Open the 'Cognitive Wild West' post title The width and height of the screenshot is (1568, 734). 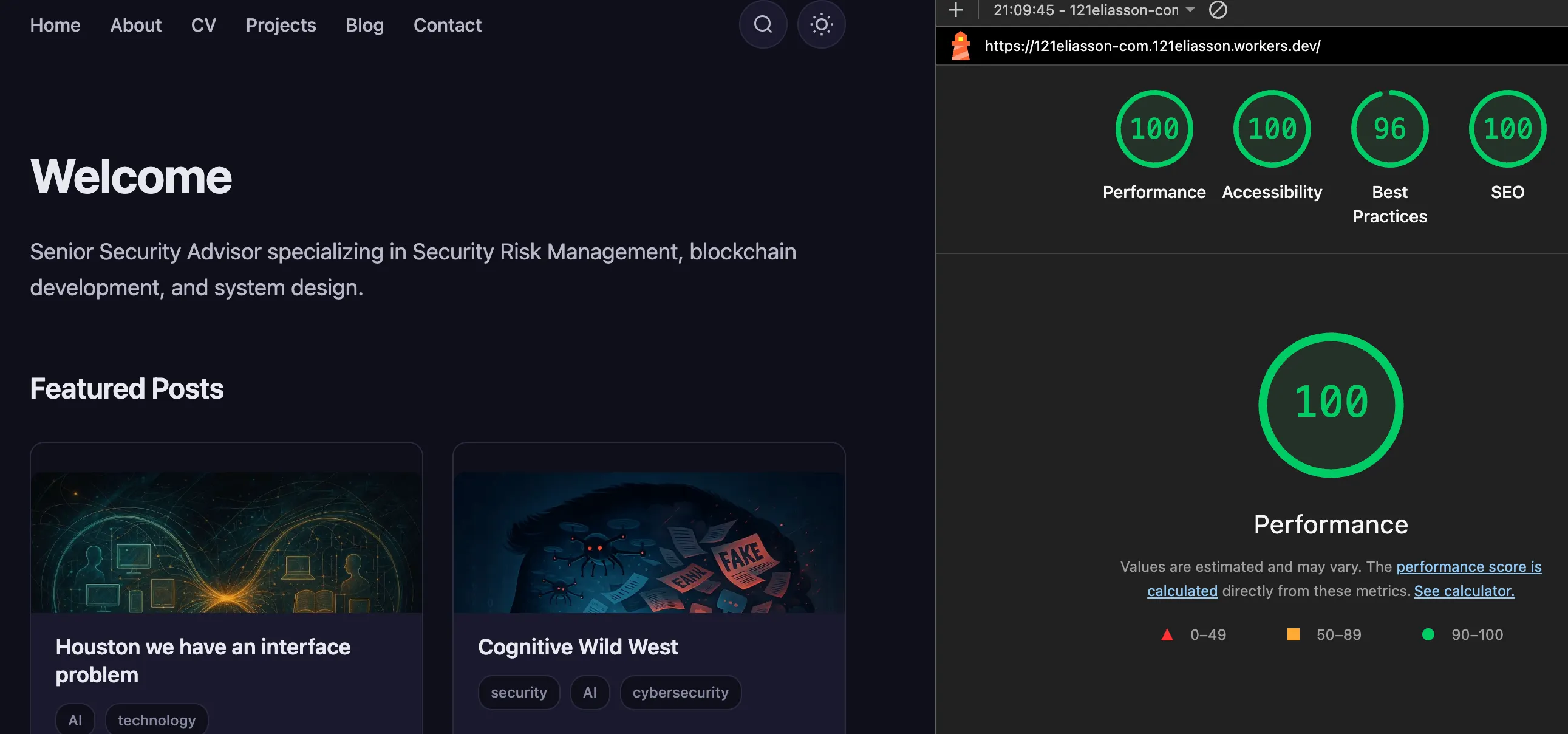pyautogui.click(x=578, y=647)
